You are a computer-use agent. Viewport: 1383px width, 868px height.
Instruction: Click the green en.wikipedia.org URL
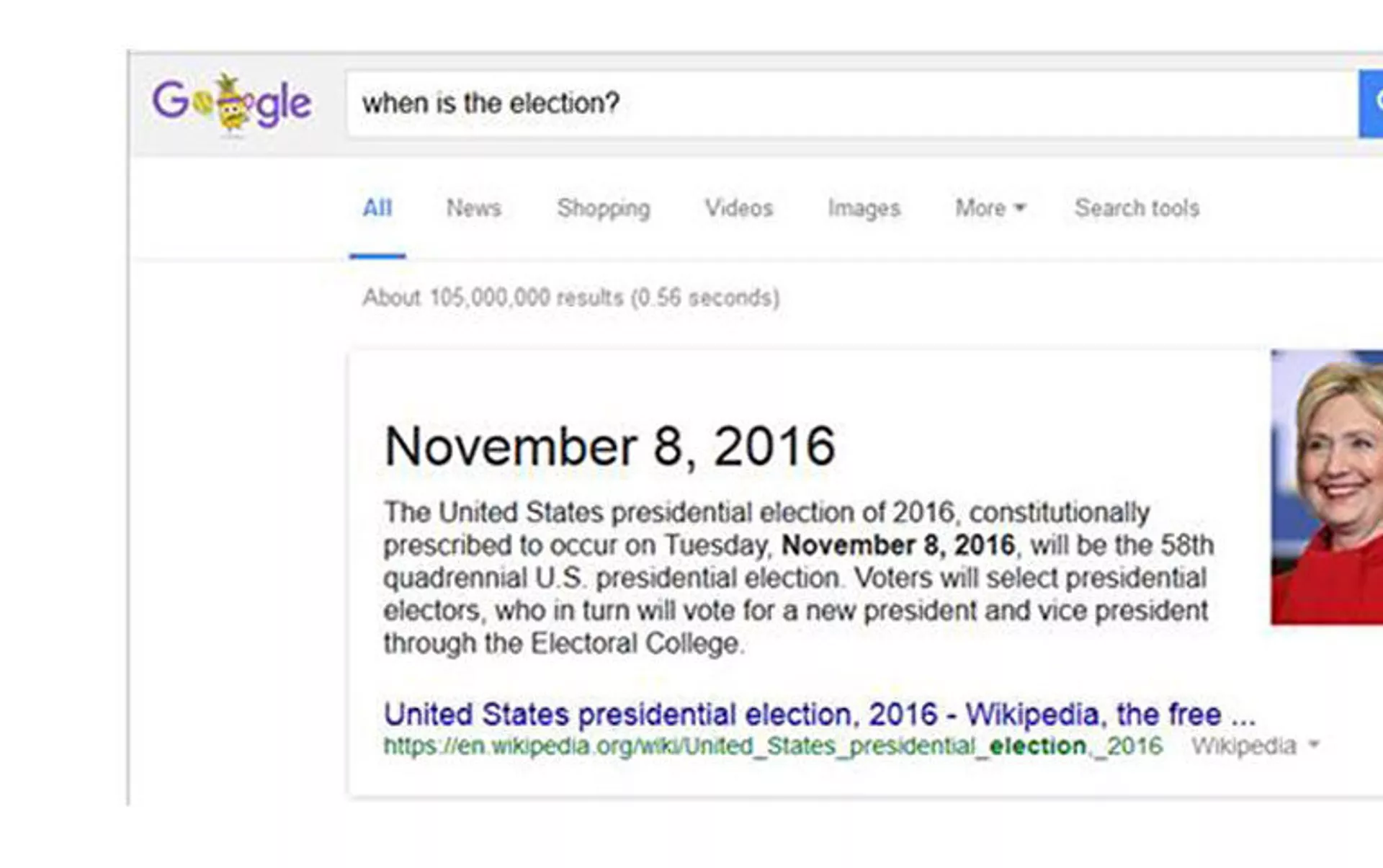(x=772, y=746)
